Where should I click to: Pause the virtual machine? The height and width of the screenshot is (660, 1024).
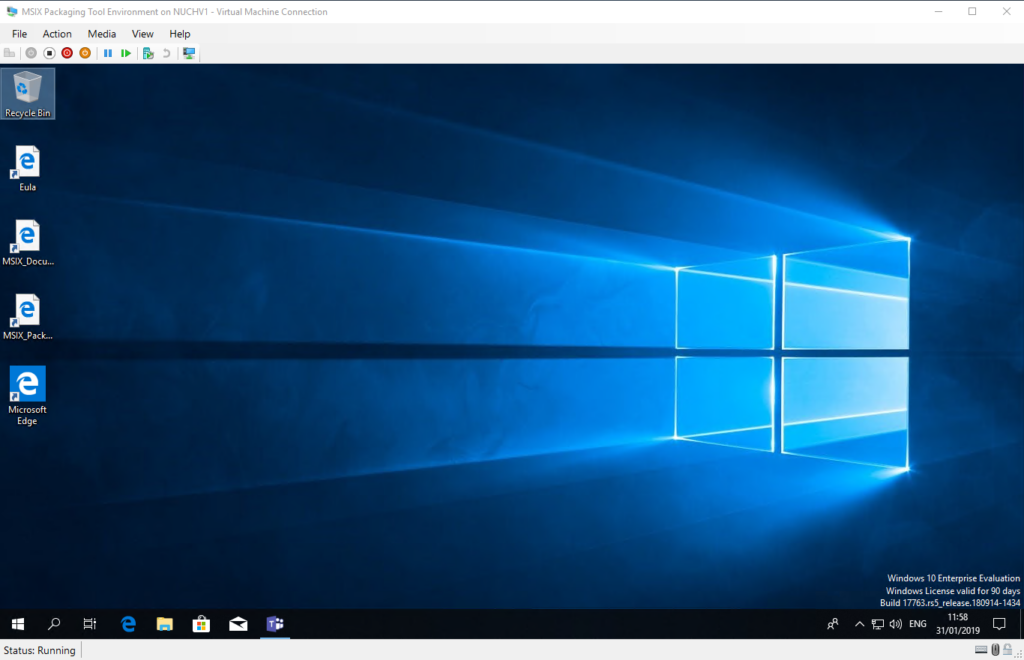point(108,53)
